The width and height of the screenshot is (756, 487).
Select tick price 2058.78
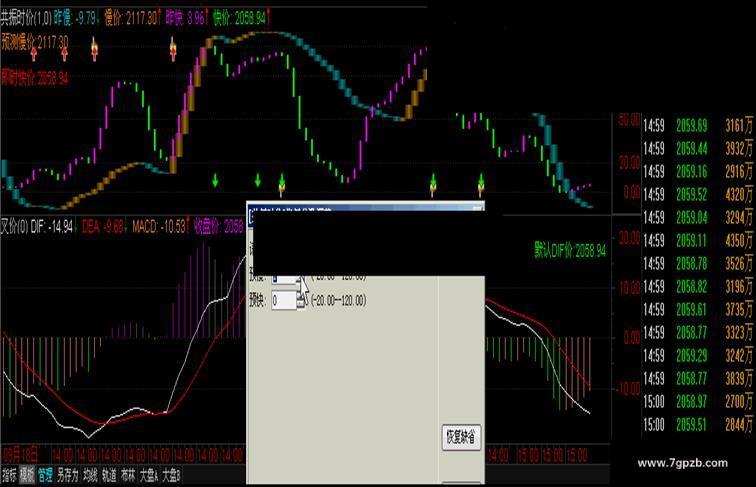[x=691, y=263]
